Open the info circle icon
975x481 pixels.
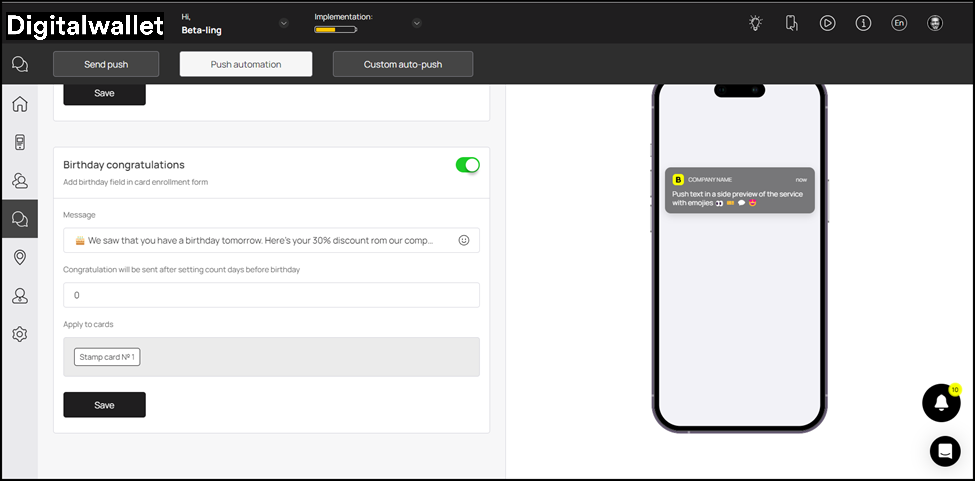(x=863, y=23)
